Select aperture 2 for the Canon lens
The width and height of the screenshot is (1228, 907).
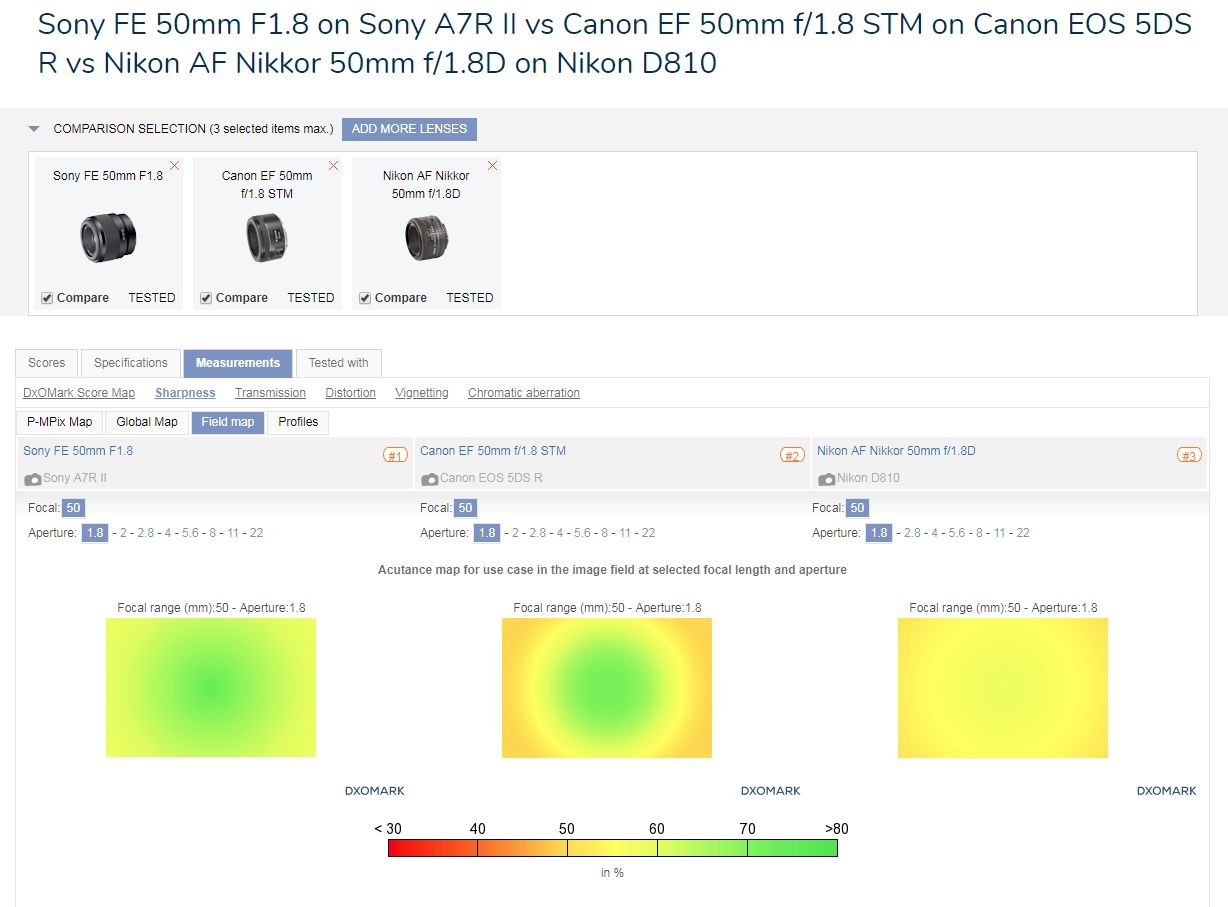(516, 533)
